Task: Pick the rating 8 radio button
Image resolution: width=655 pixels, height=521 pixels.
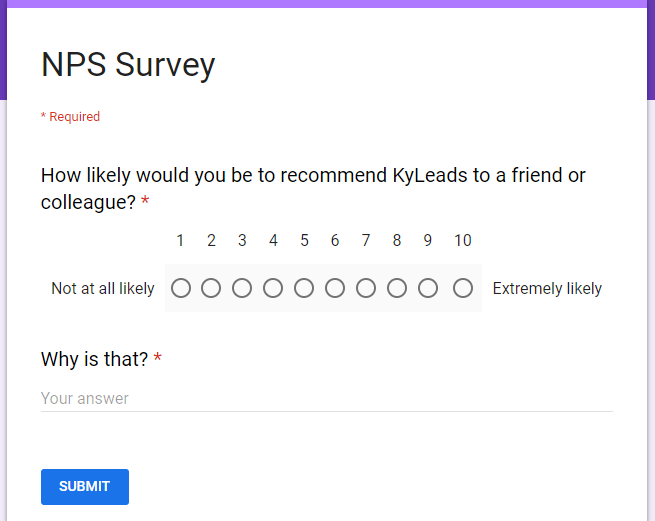Action: point(397,288)
